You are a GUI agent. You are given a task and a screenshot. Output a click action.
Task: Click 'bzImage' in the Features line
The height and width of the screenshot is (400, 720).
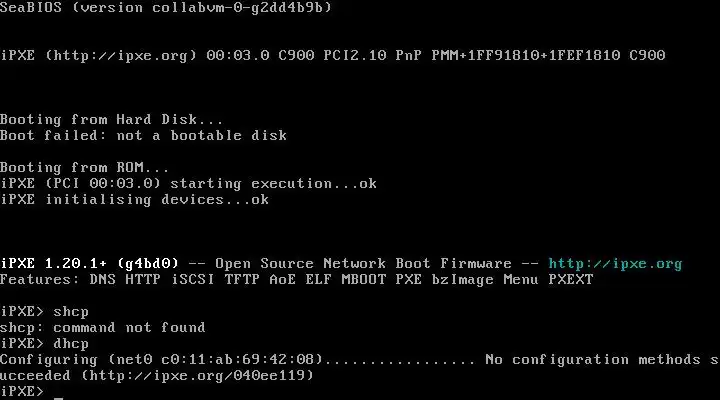[462, 280]
